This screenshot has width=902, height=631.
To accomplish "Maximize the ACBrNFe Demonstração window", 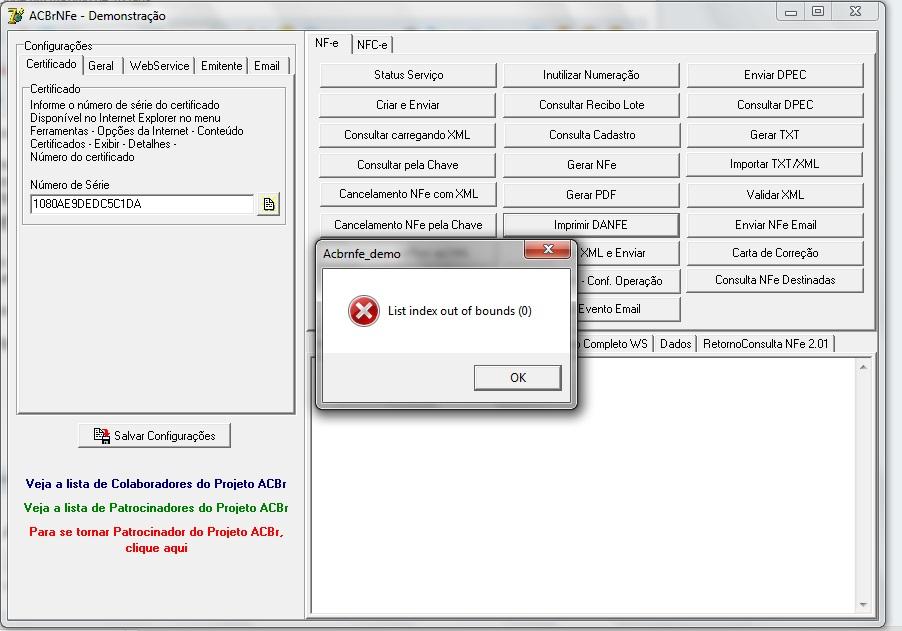I will (x=818, y=12).
